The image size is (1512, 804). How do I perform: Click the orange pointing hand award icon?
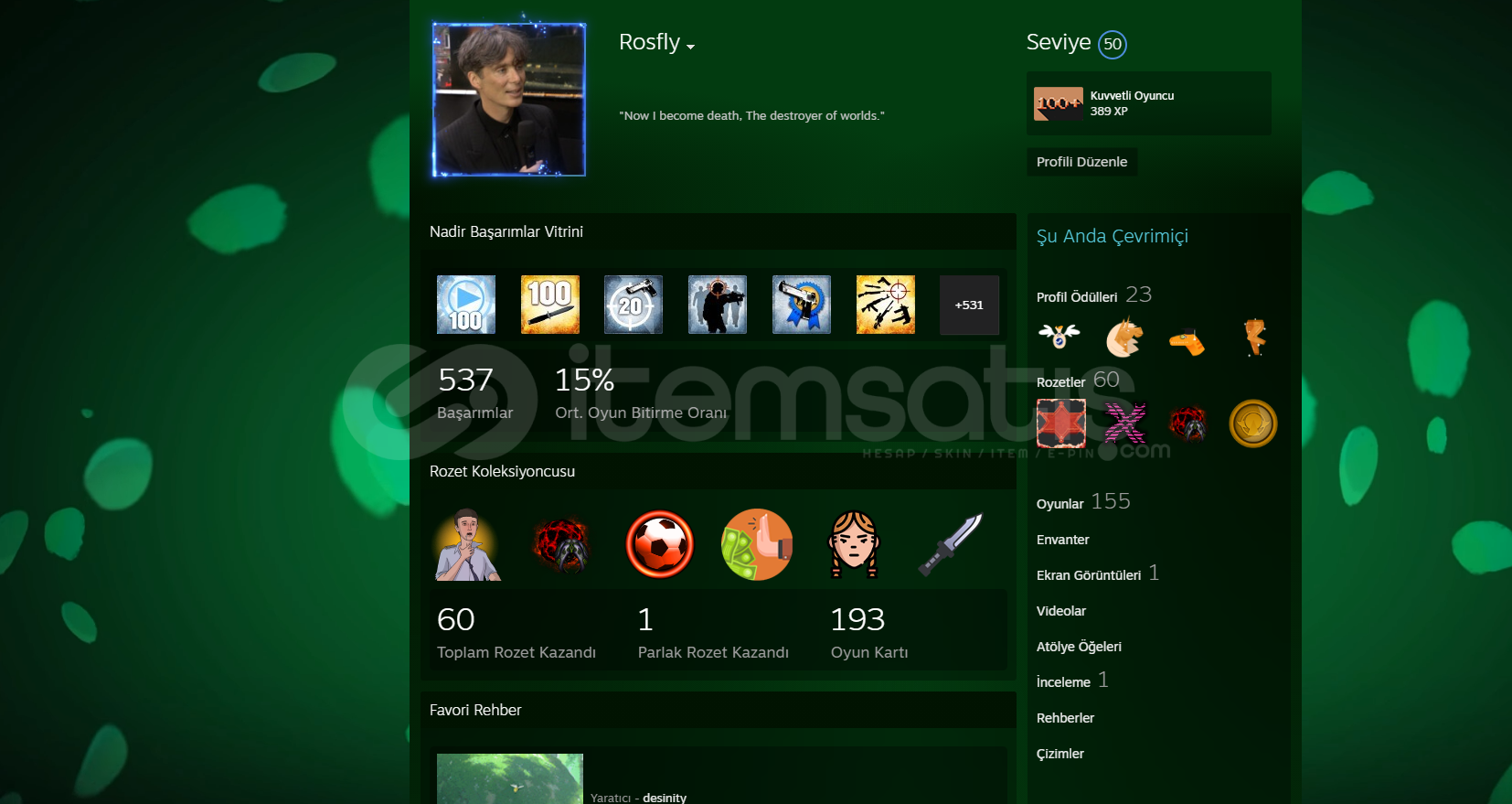[1187, 341]
